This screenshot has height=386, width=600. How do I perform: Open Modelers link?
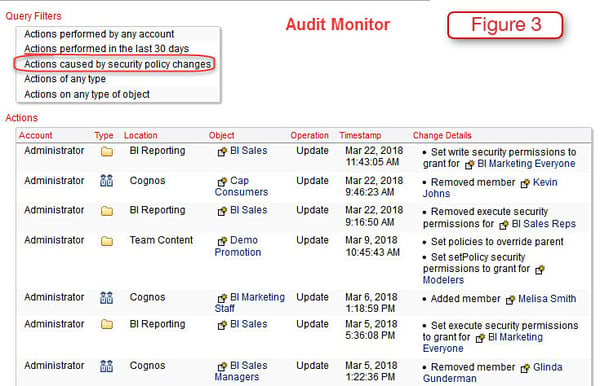443,280
